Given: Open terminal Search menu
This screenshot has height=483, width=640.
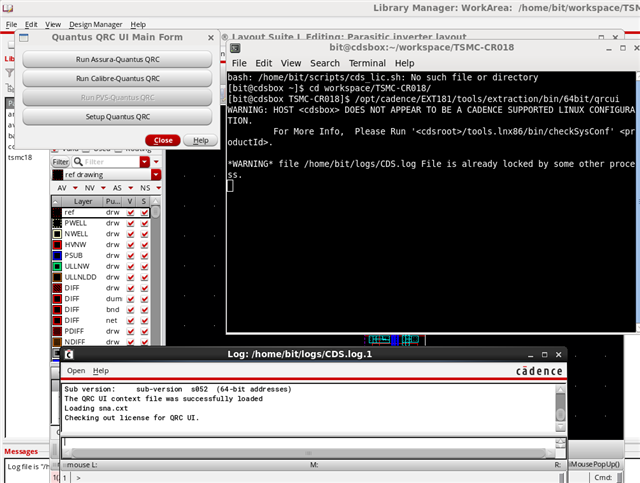Looking at the screenshot, I should click(x=325, y=63).
